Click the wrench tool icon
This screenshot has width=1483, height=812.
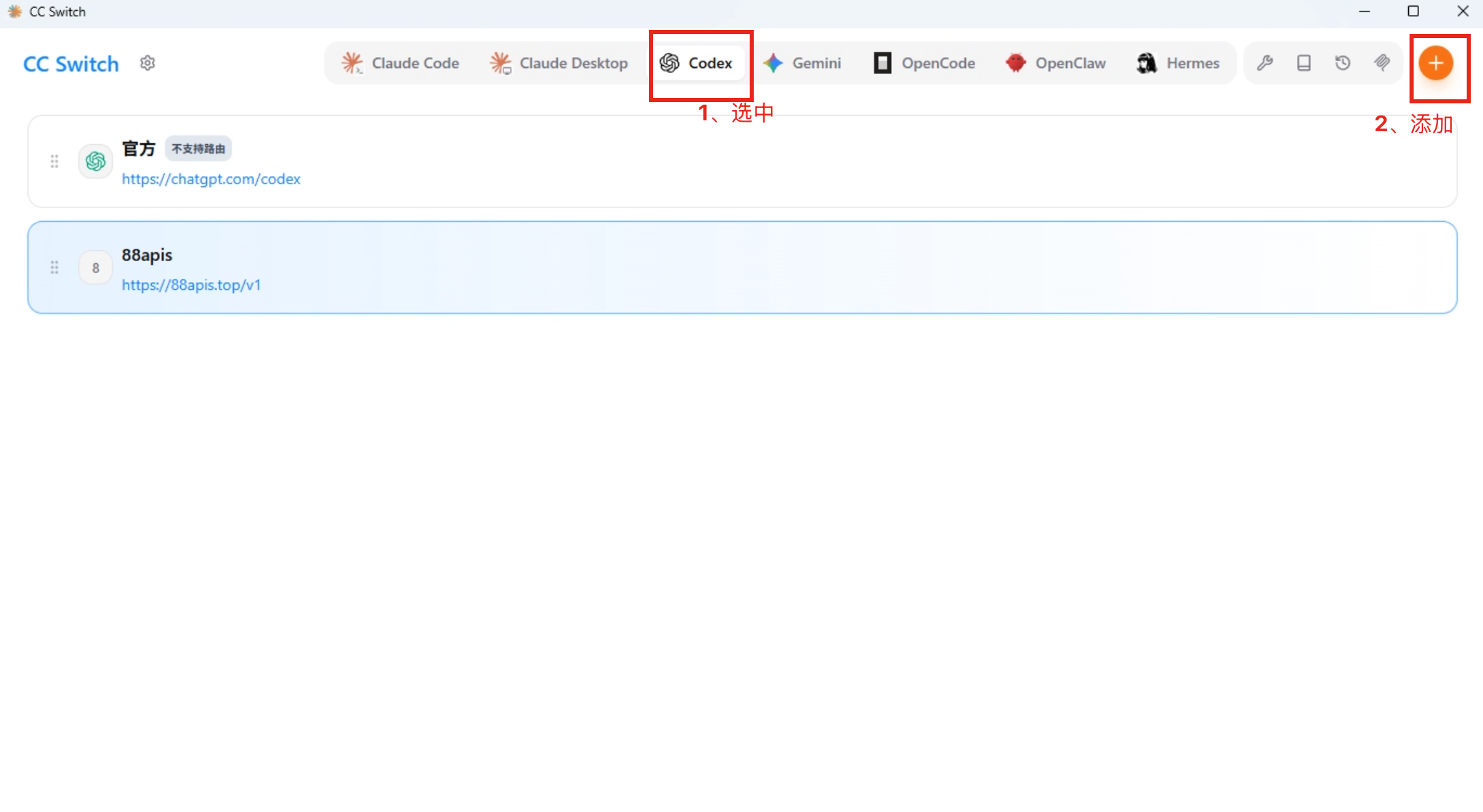1265,63
